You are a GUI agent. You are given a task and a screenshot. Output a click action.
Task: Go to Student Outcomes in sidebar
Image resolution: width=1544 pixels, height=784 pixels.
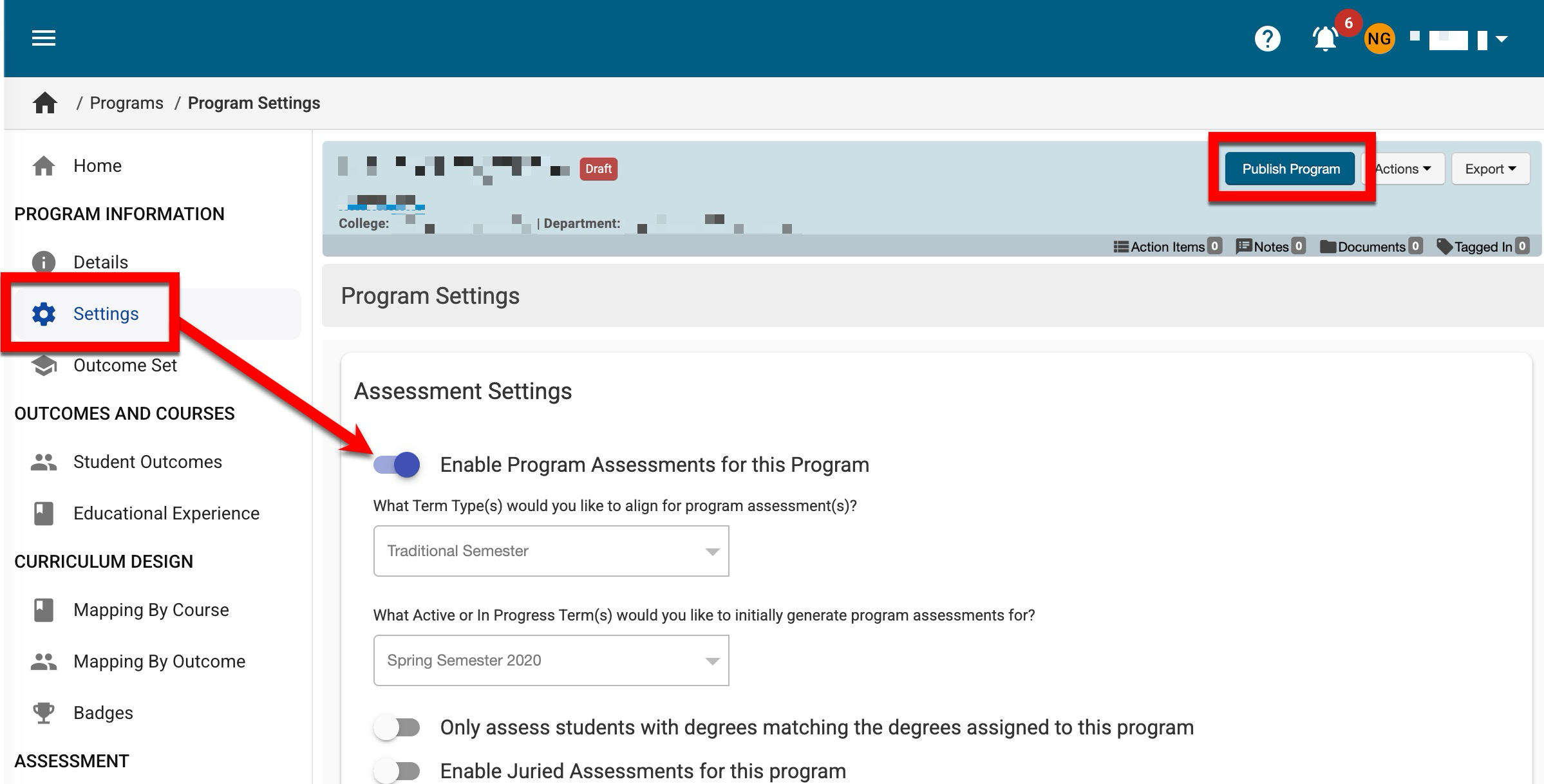point(147,462)
